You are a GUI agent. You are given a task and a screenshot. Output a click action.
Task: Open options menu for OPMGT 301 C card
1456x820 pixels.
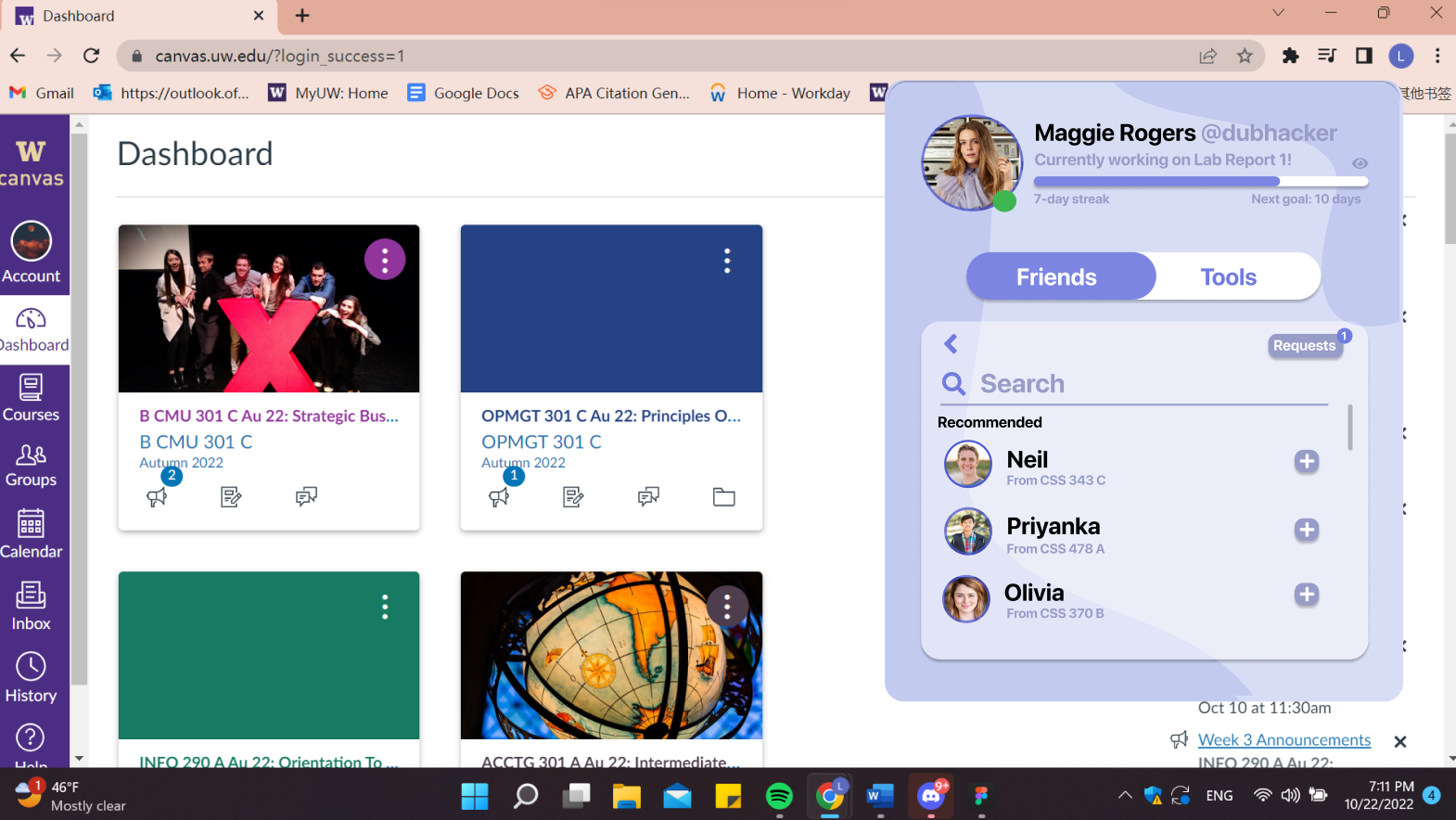(x=727, y=261)
